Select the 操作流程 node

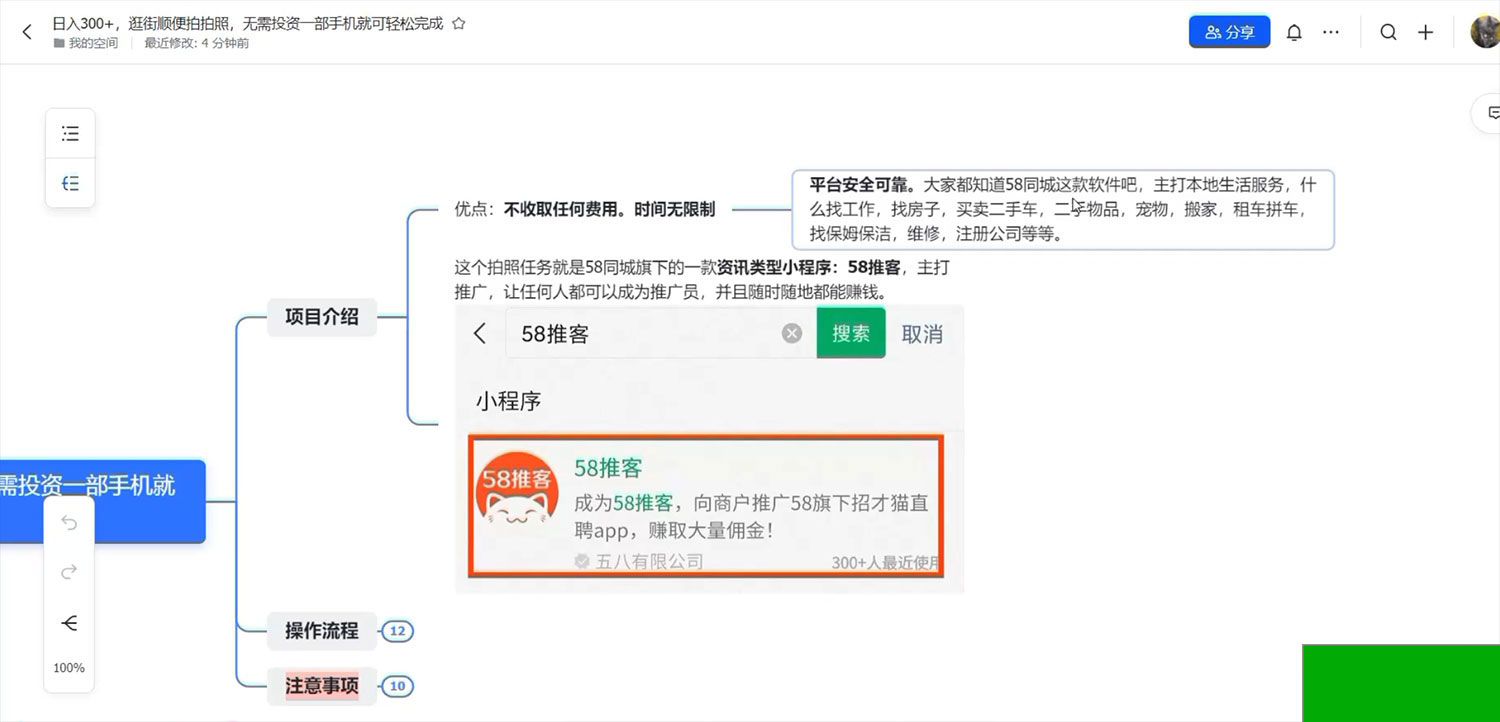[x=322, y=631]
